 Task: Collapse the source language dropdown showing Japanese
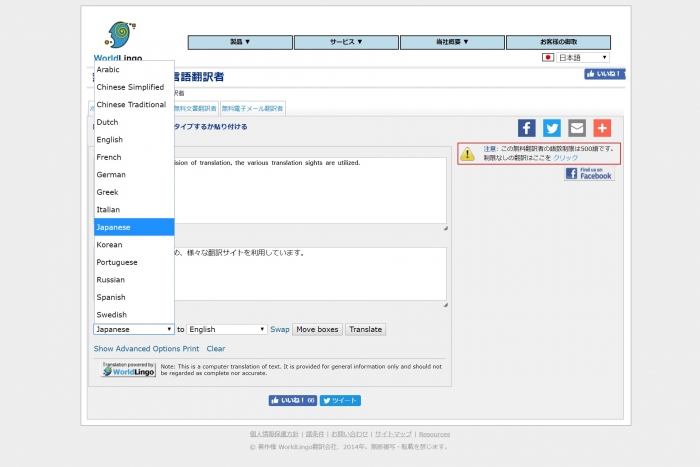tap(134, 329)
